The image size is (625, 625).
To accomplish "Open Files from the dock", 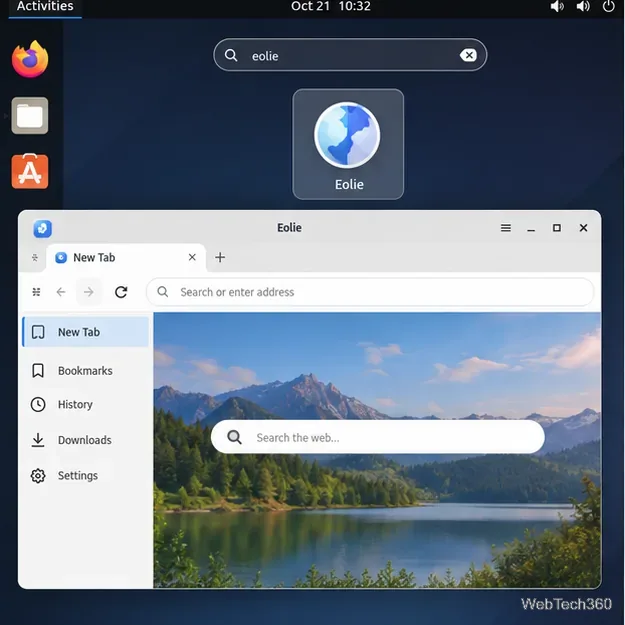I will point(30,116).
